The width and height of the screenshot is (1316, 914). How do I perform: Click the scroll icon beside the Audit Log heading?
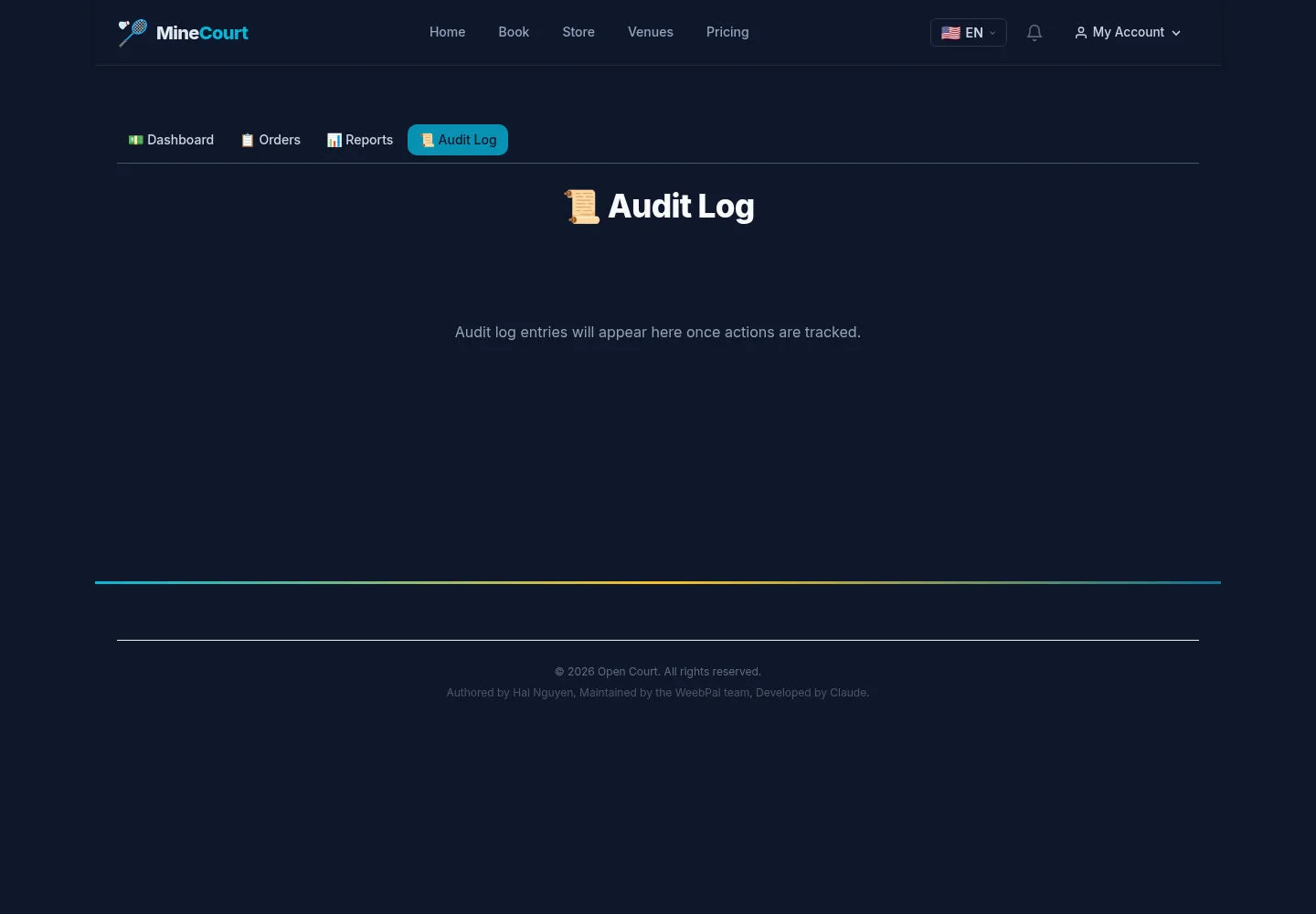point(581,207)
